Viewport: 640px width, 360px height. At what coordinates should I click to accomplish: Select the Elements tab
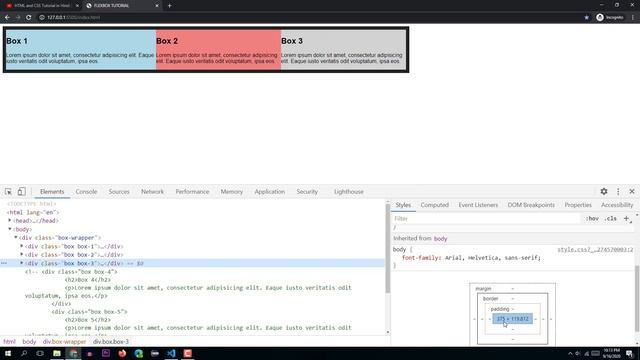[52, 191]
